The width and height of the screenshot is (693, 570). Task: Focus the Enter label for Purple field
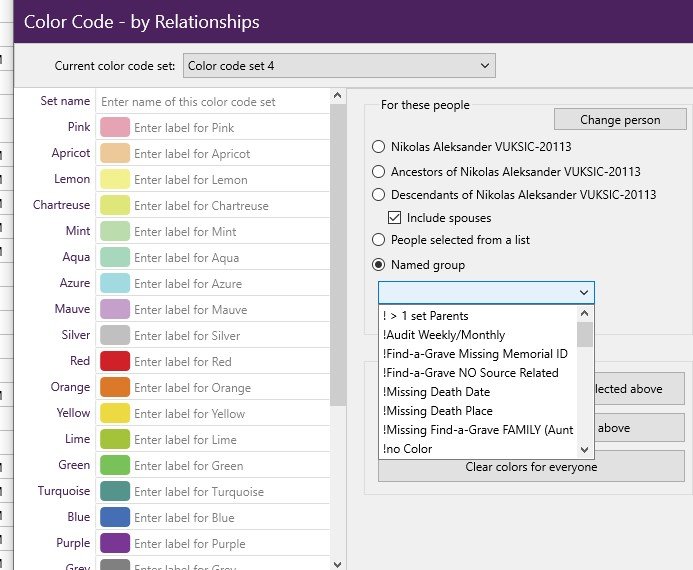pyautogui.click(x=231, y=543)
